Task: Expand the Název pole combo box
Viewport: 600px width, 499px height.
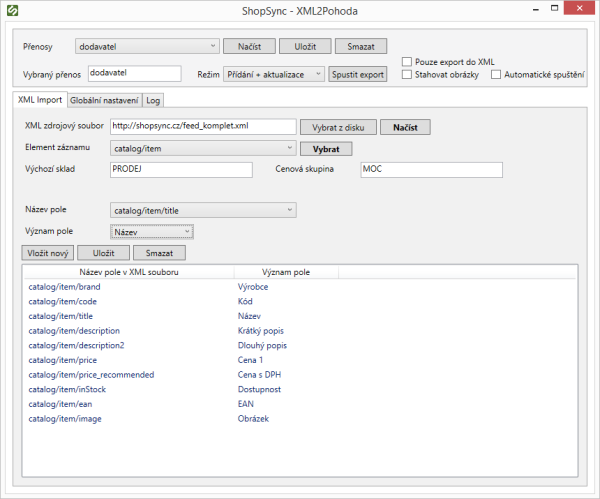Action: pyautogui.click(x=202, y=210)
